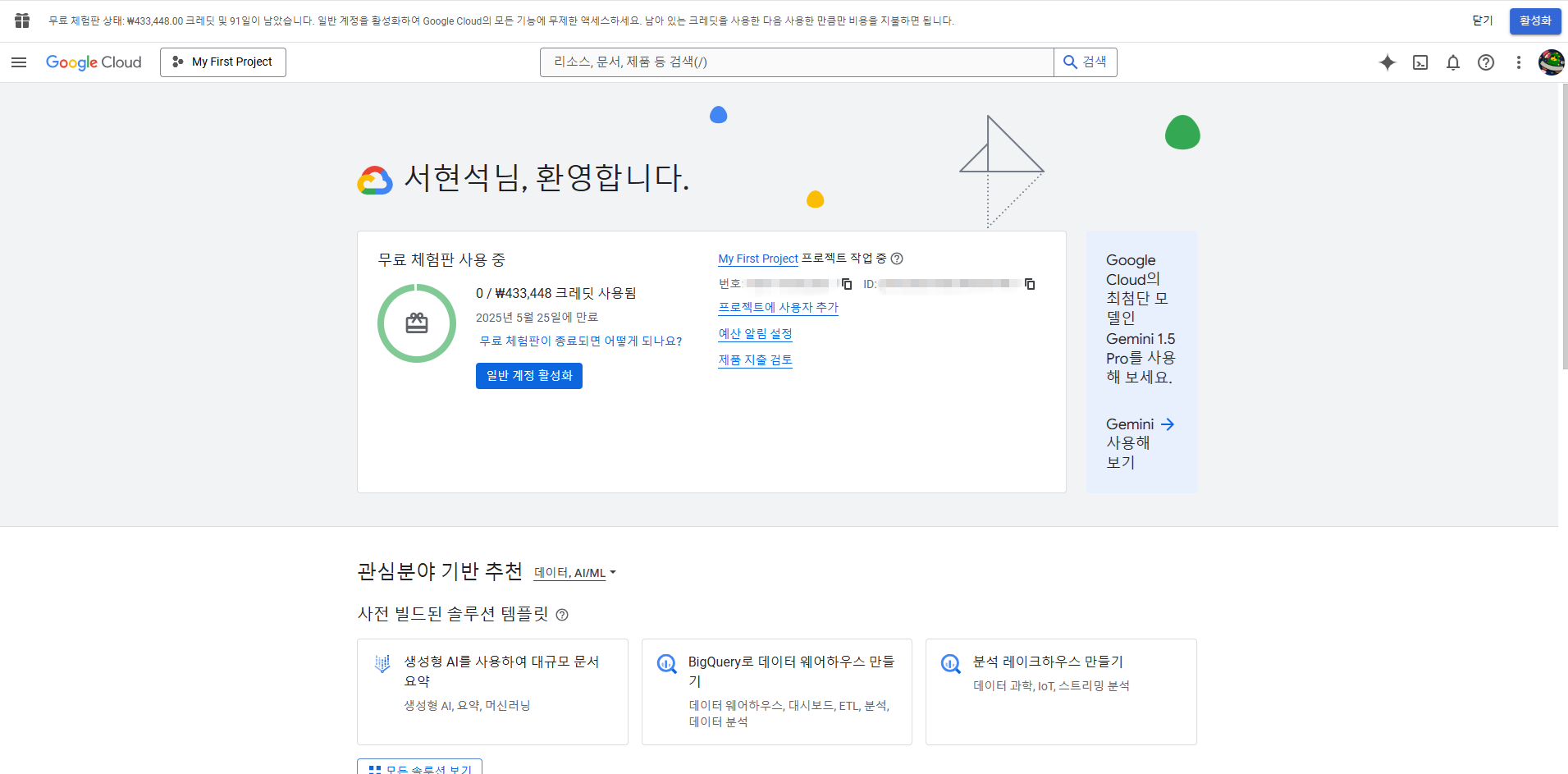
Task: Click the 모든 솔루션 보기 button
Action: tap(419, 767)
